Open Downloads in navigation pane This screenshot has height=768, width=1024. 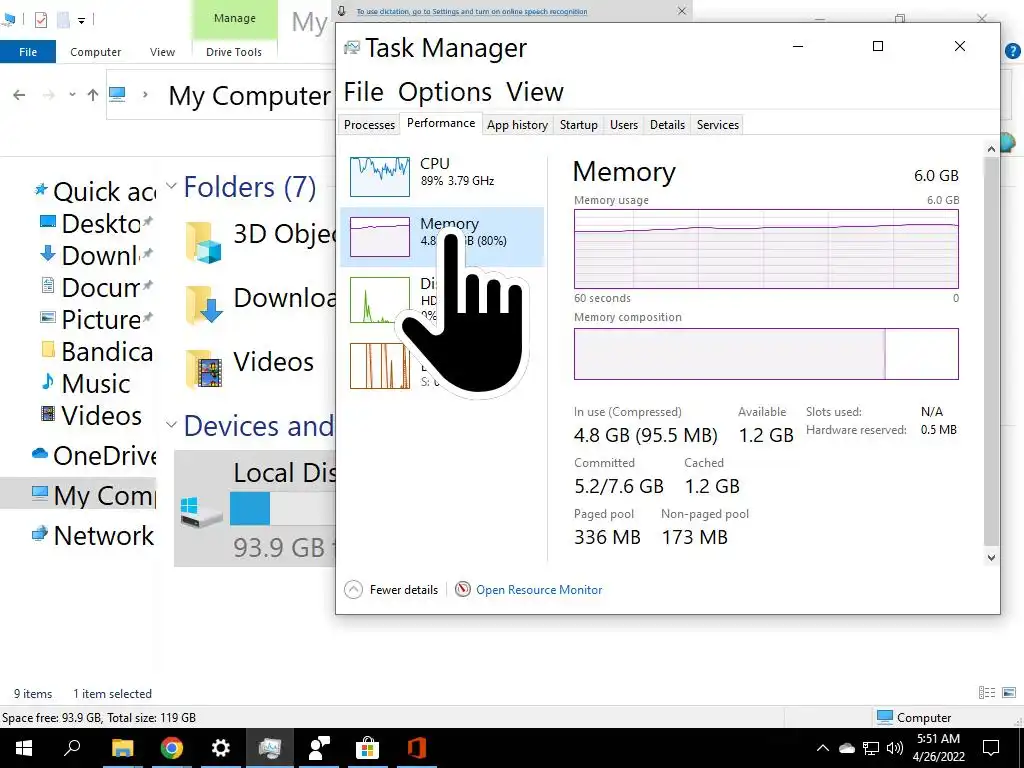(97, 255)
